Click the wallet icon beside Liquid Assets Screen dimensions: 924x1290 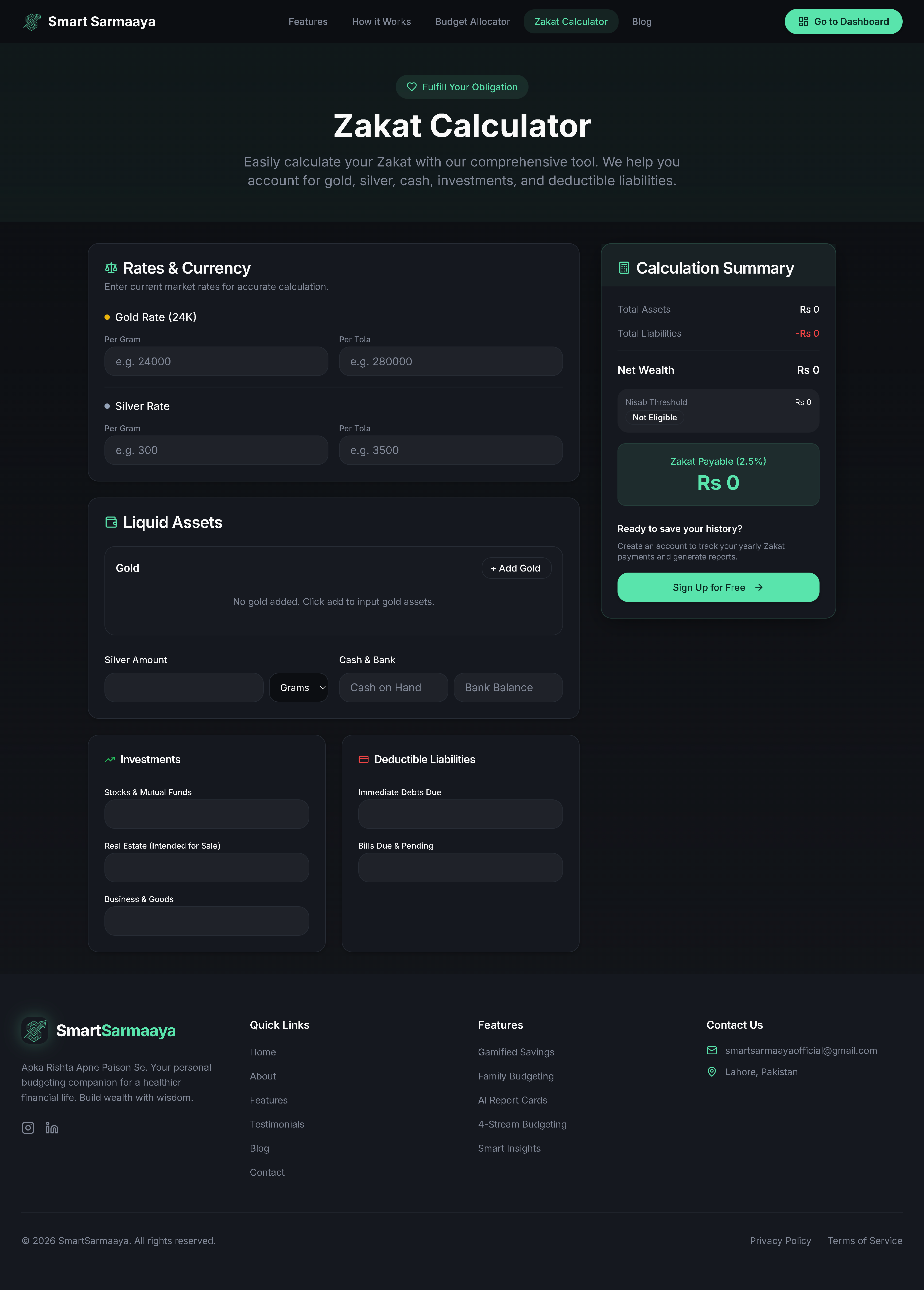tap(111, 522)
